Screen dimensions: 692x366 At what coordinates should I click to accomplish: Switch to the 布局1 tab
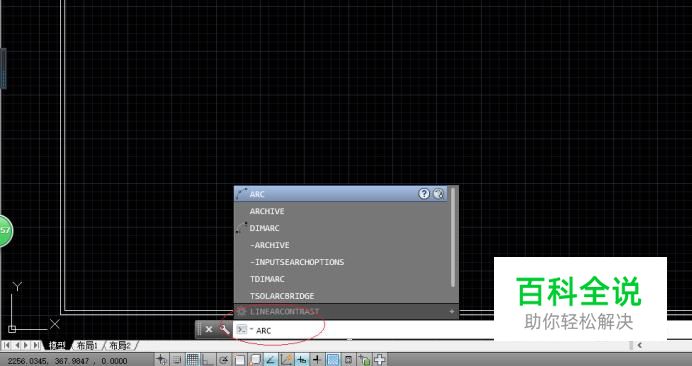pos(87,345)
